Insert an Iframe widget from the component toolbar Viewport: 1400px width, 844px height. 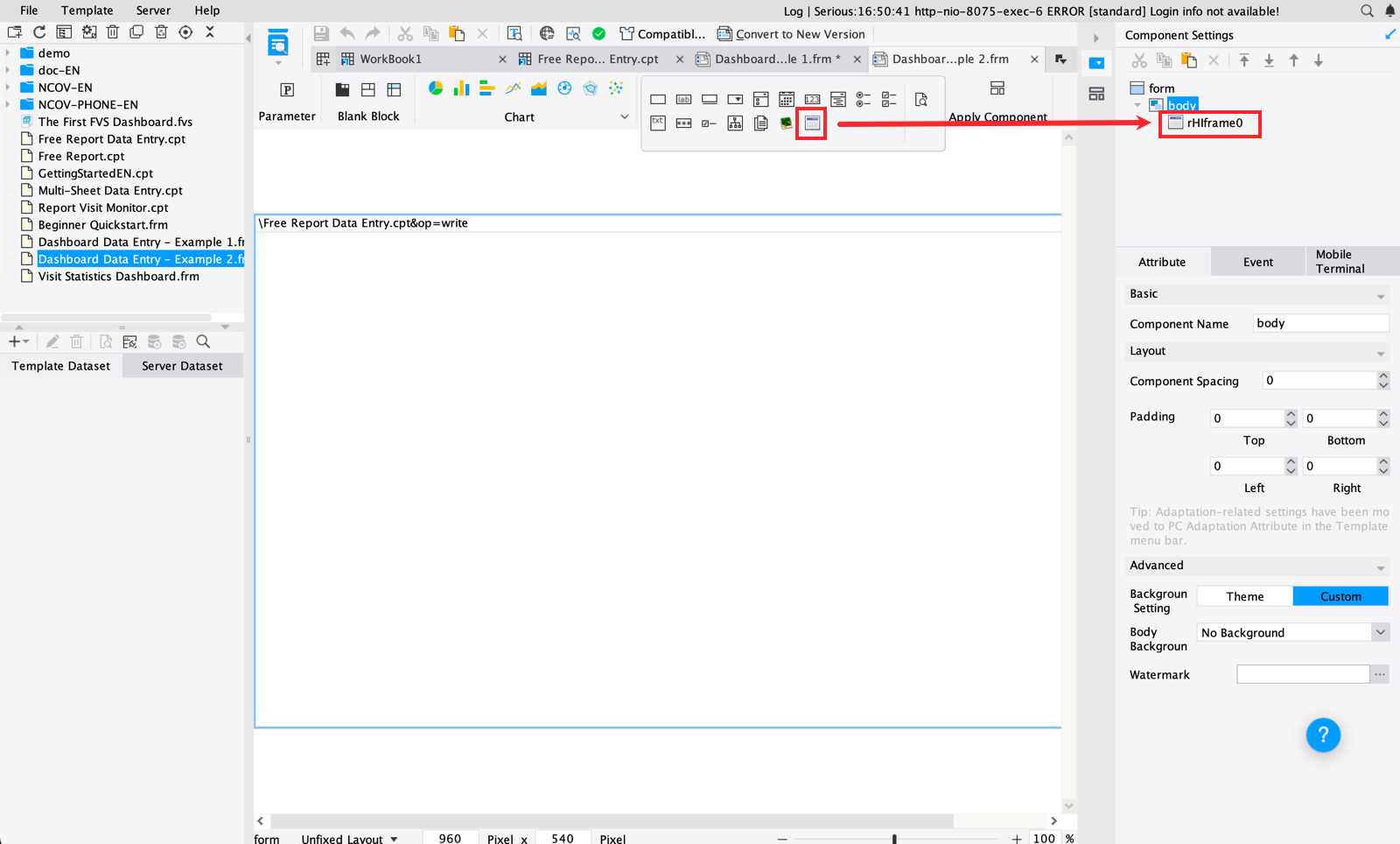pos(811,123)
